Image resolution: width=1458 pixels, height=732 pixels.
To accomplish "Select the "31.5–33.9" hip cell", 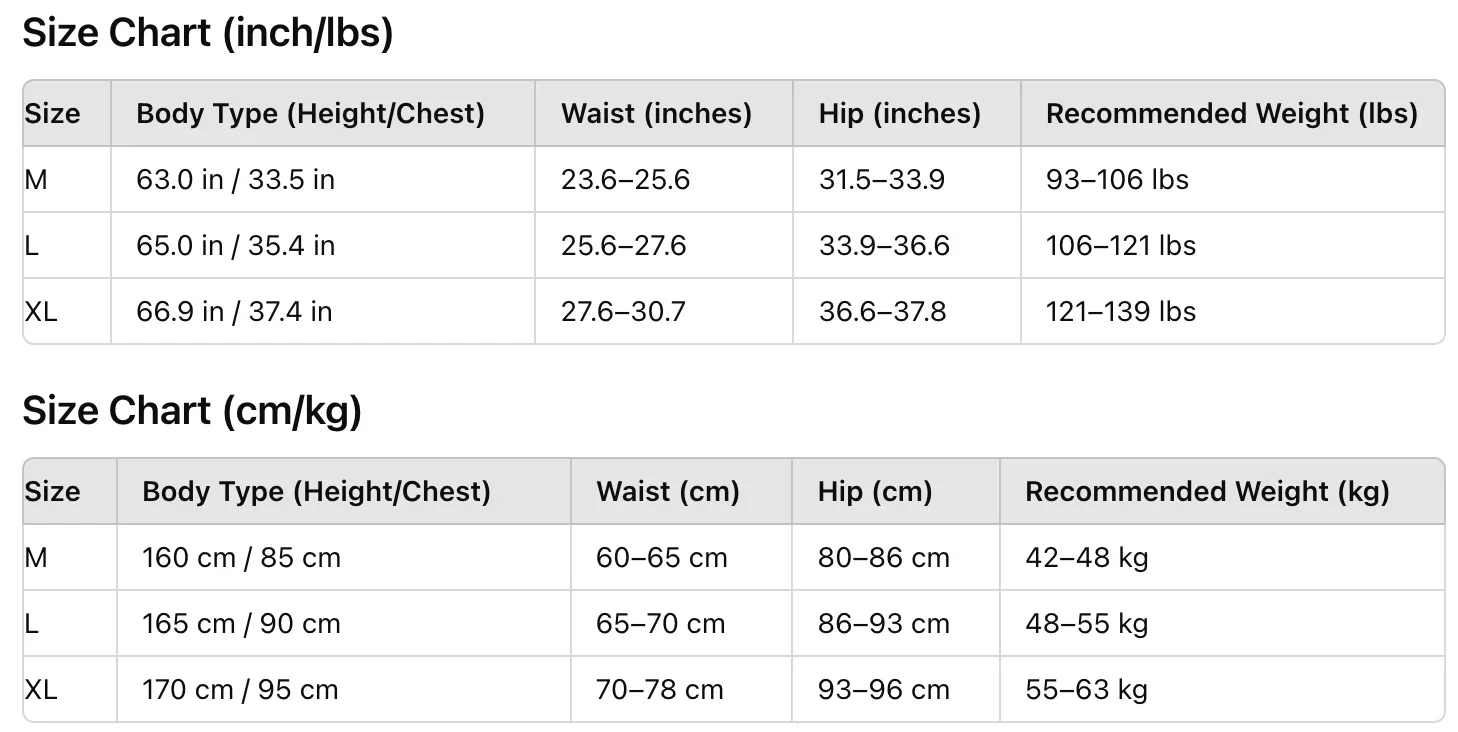I will tap(882, 180).
